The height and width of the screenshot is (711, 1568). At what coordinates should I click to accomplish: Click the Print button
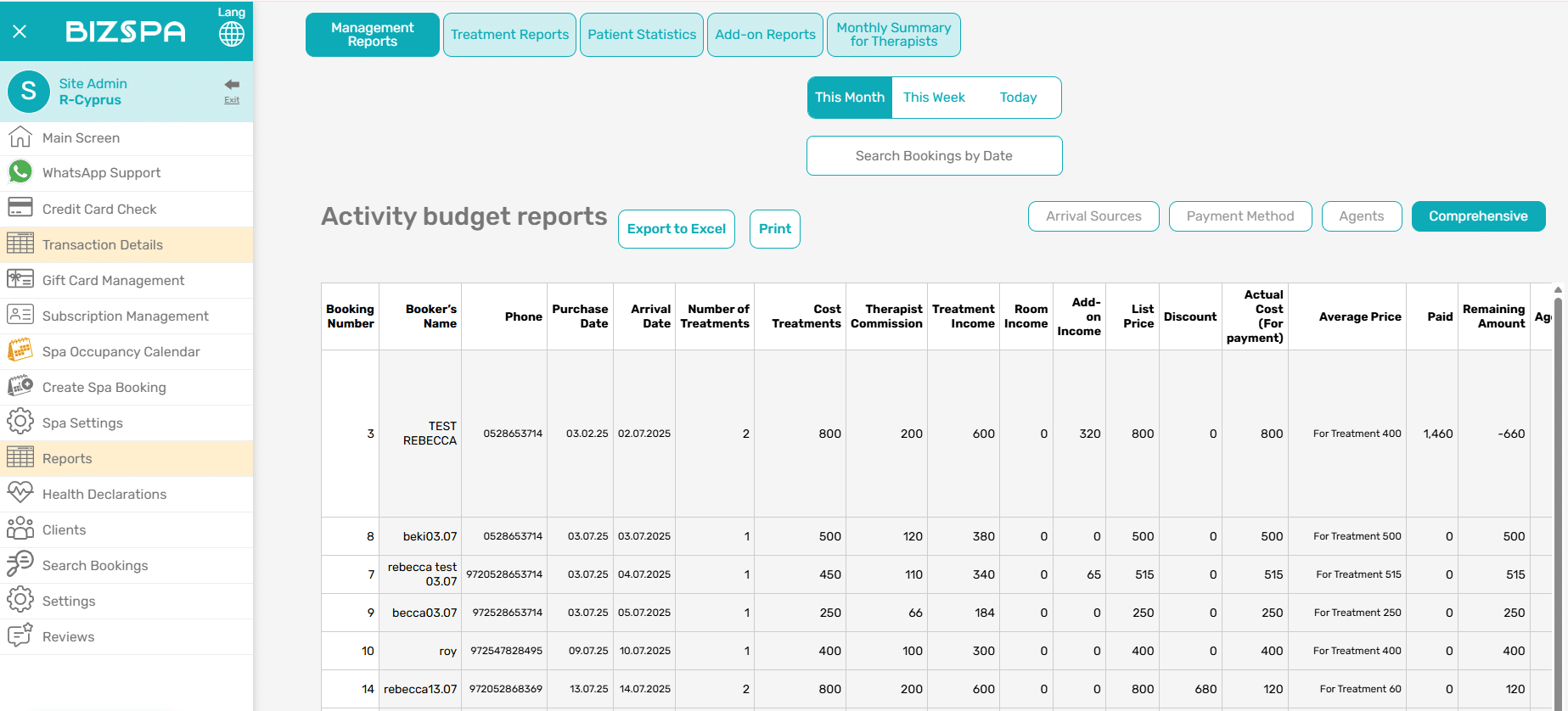[774, 229]
